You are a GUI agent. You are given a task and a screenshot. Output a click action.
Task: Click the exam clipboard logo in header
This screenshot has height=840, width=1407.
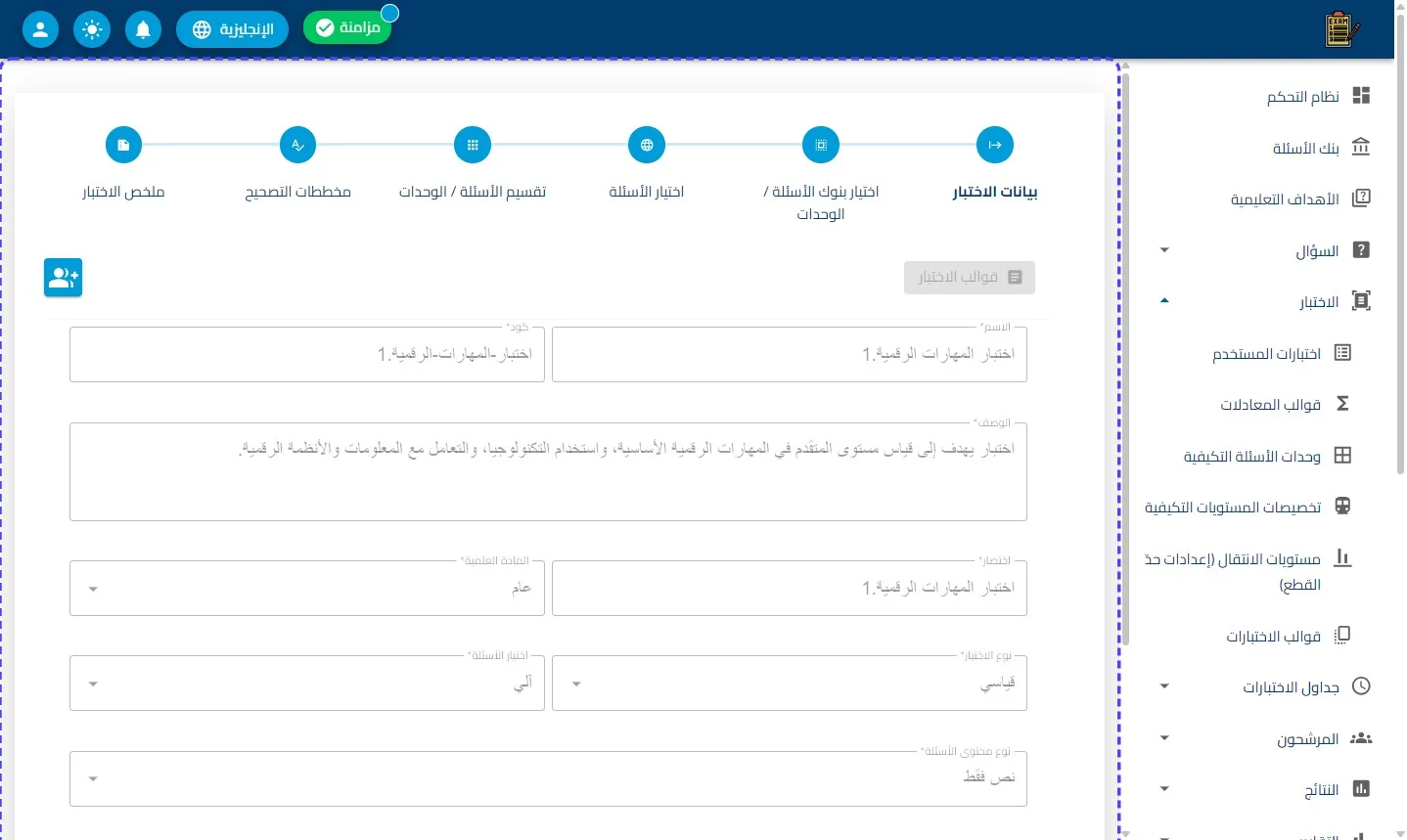[x=1341, y=29]
